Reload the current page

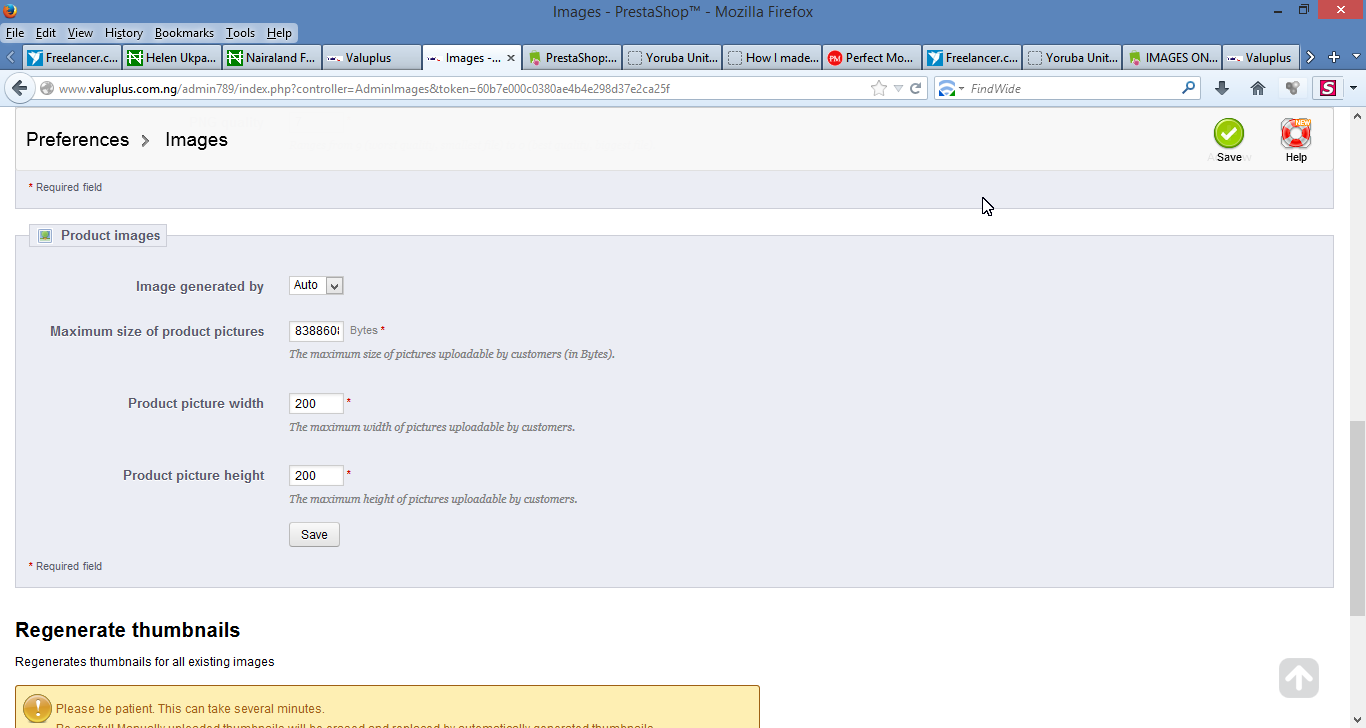click(915, 89)
